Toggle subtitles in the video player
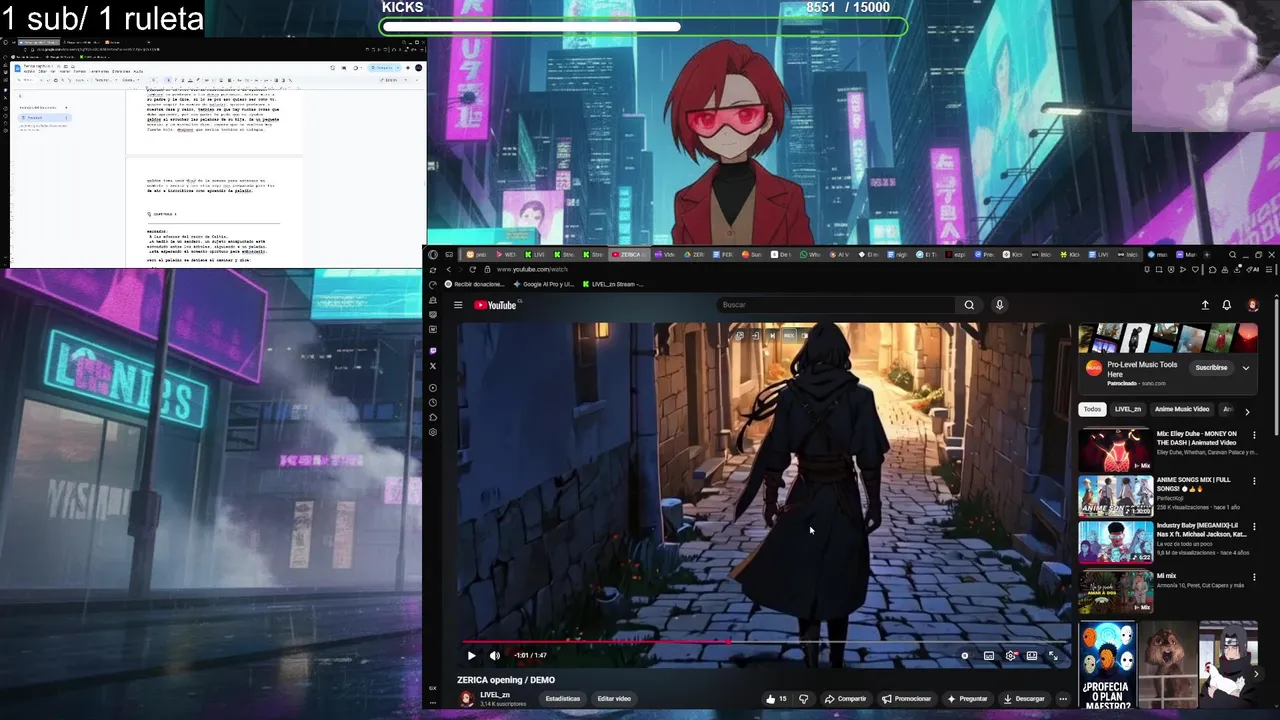The height and width of the screenshot is (720, 1280). click(989, 656)
